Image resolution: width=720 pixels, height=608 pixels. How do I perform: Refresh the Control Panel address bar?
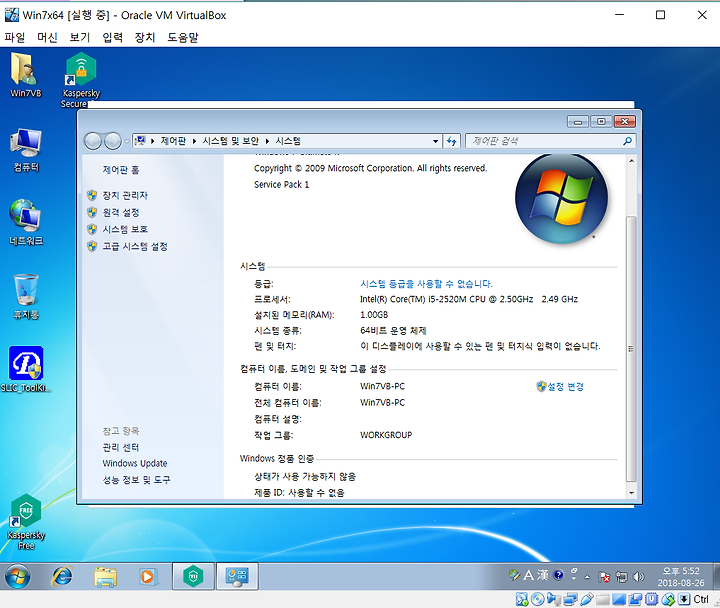tap(452, 141)
